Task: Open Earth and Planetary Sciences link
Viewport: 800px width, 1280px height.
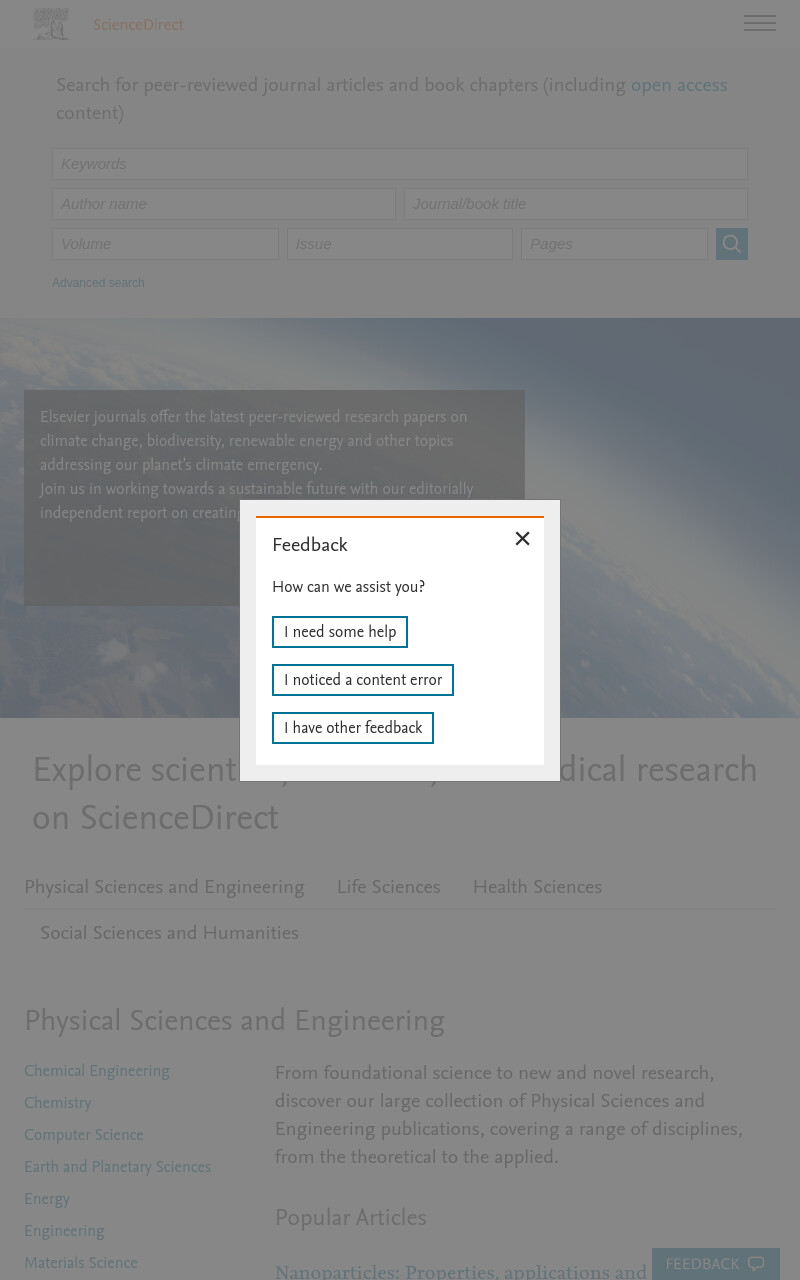Action: click(117, 1167)
